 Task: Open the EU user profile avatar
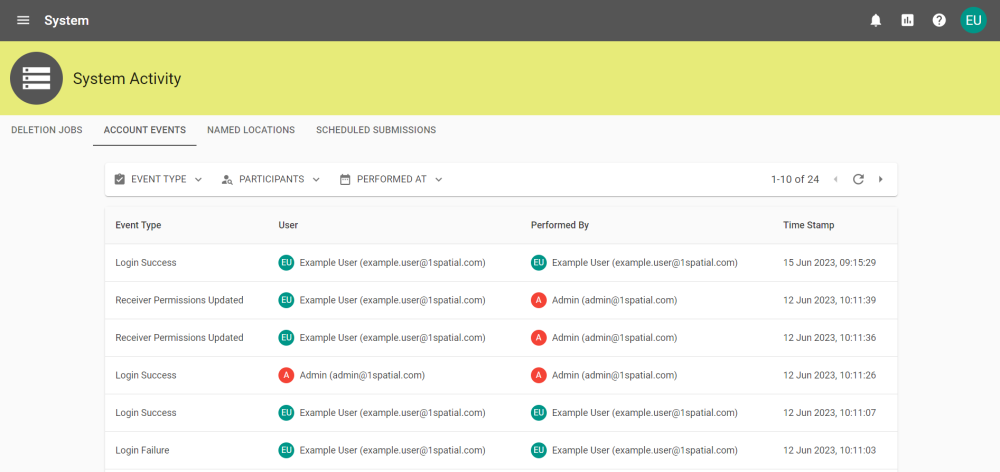pos(973,20)
